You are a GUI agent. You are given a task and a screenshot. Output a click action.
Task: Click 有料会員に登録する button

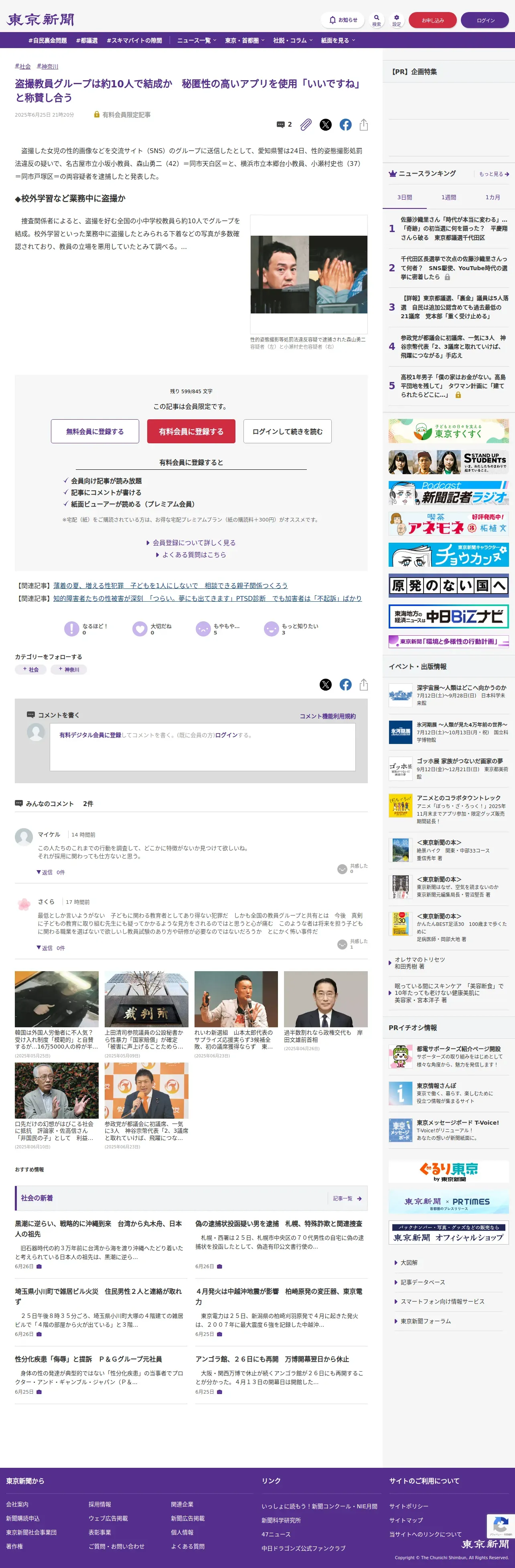tap(191, 431)
